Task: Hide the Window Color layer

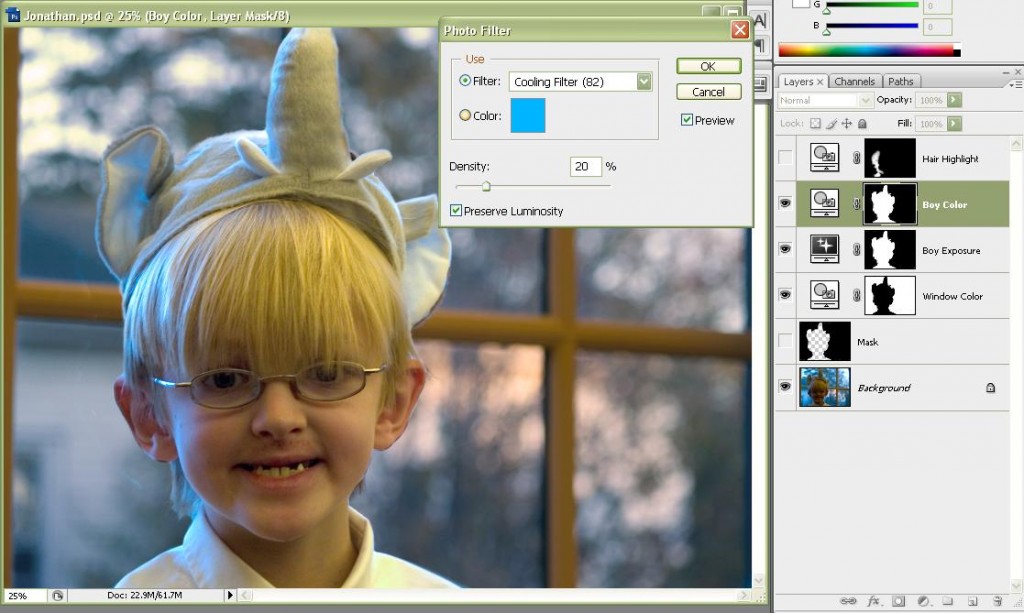Action: click(x=785, y=295)
